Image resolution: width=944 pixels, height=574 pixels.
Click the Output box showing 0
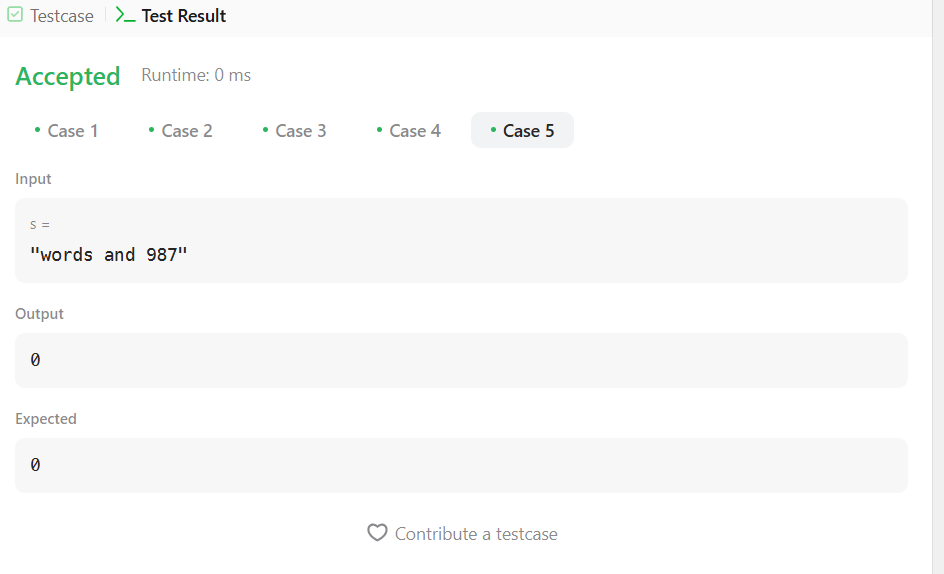[x=461, y=360]
